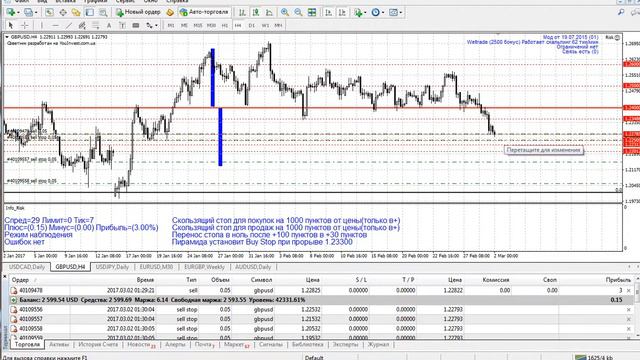This screenshot has height=360, width=640.
Task: Open the Profiles icon in toolbar
Action: point(28,12)
